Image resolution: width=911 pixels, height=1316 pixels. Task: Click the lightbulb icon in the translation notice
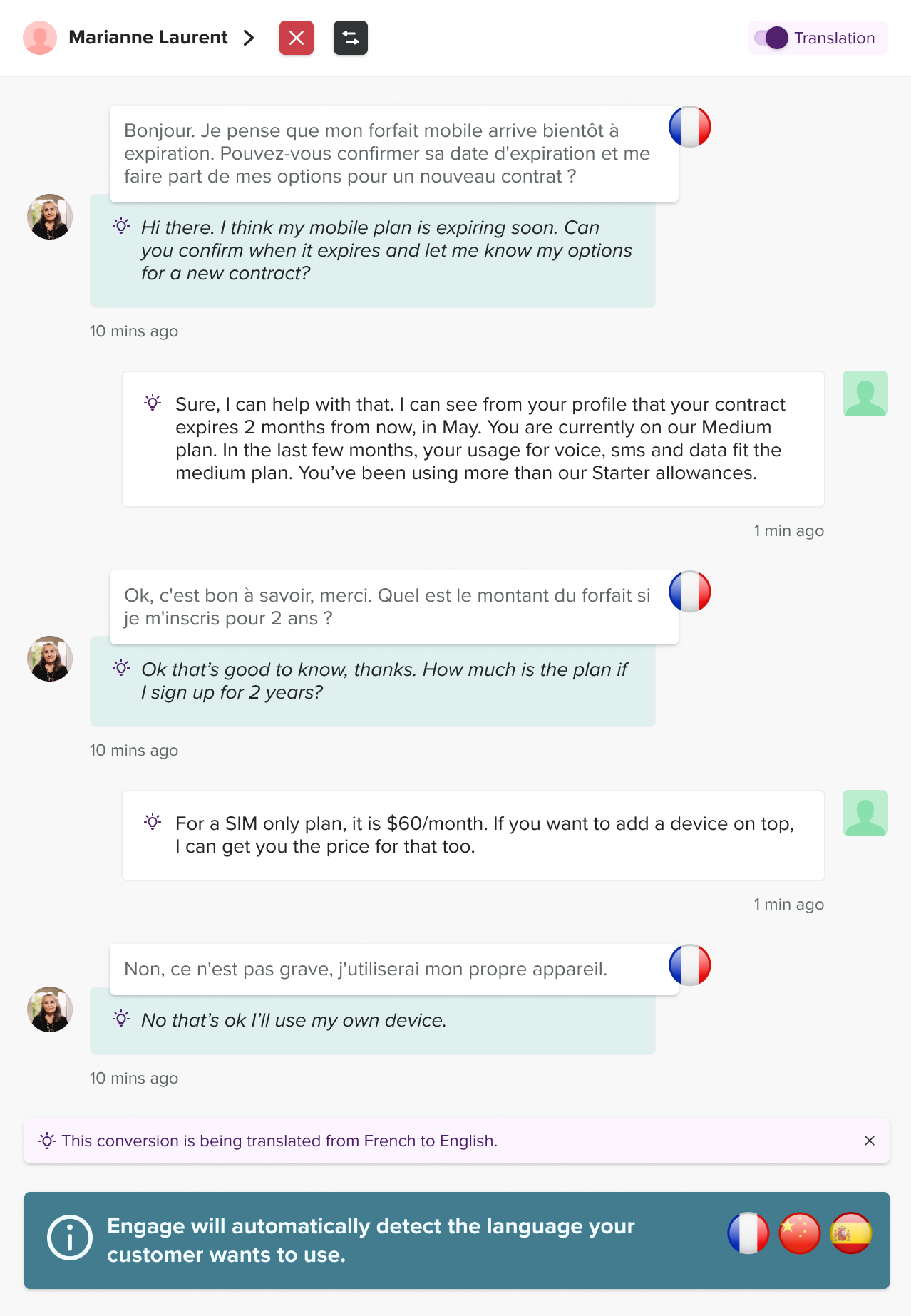pyautogui.click(x=47, y=1141)
